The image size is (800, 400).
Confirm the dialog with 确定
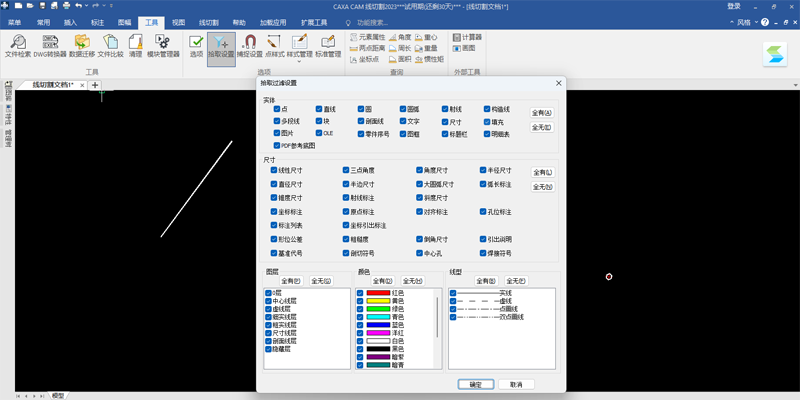[x=476, y=384]
